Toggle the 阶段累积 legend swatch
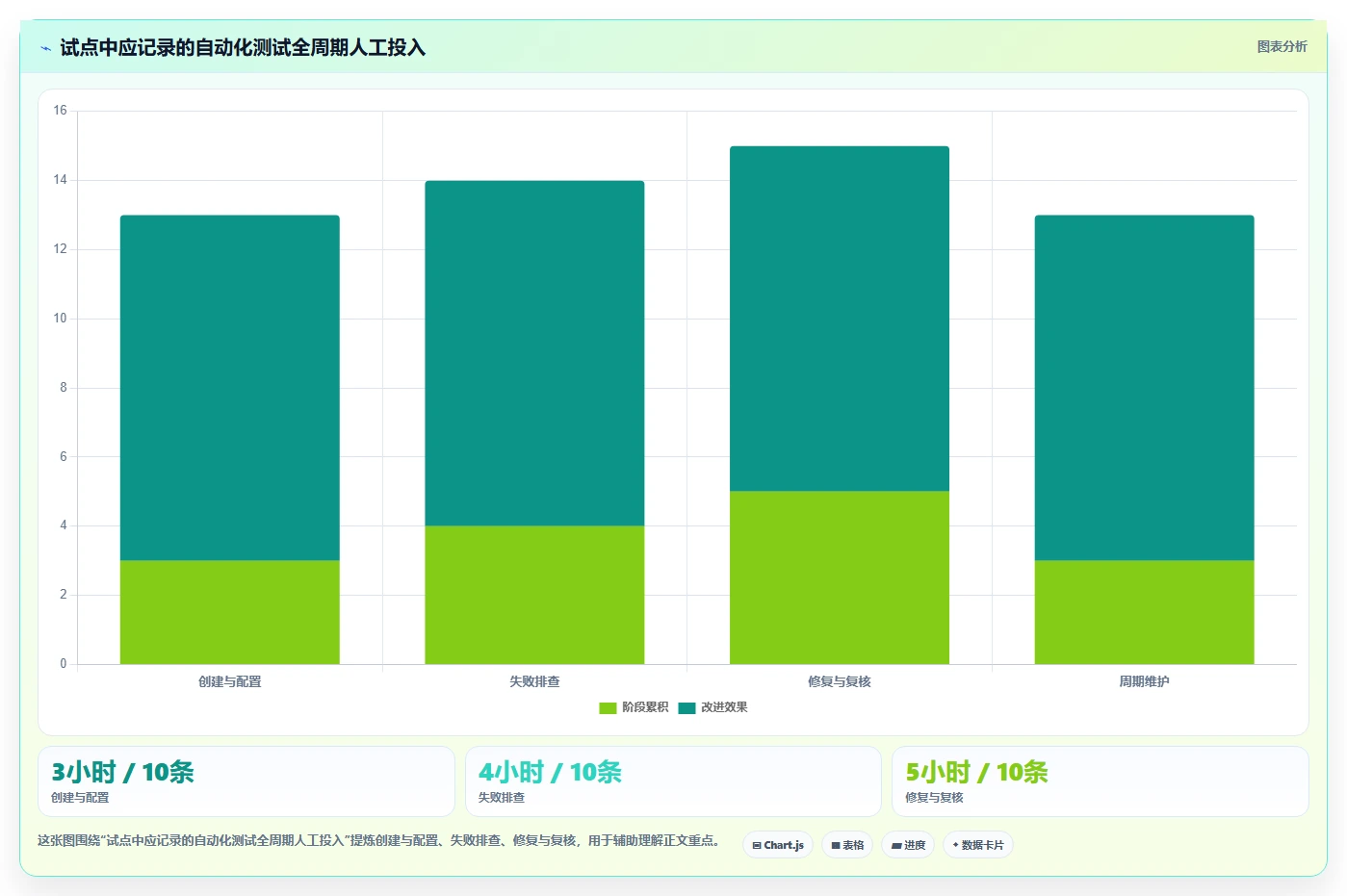The height and width of the screenshot is (896, 1347). tap(608, 707)
